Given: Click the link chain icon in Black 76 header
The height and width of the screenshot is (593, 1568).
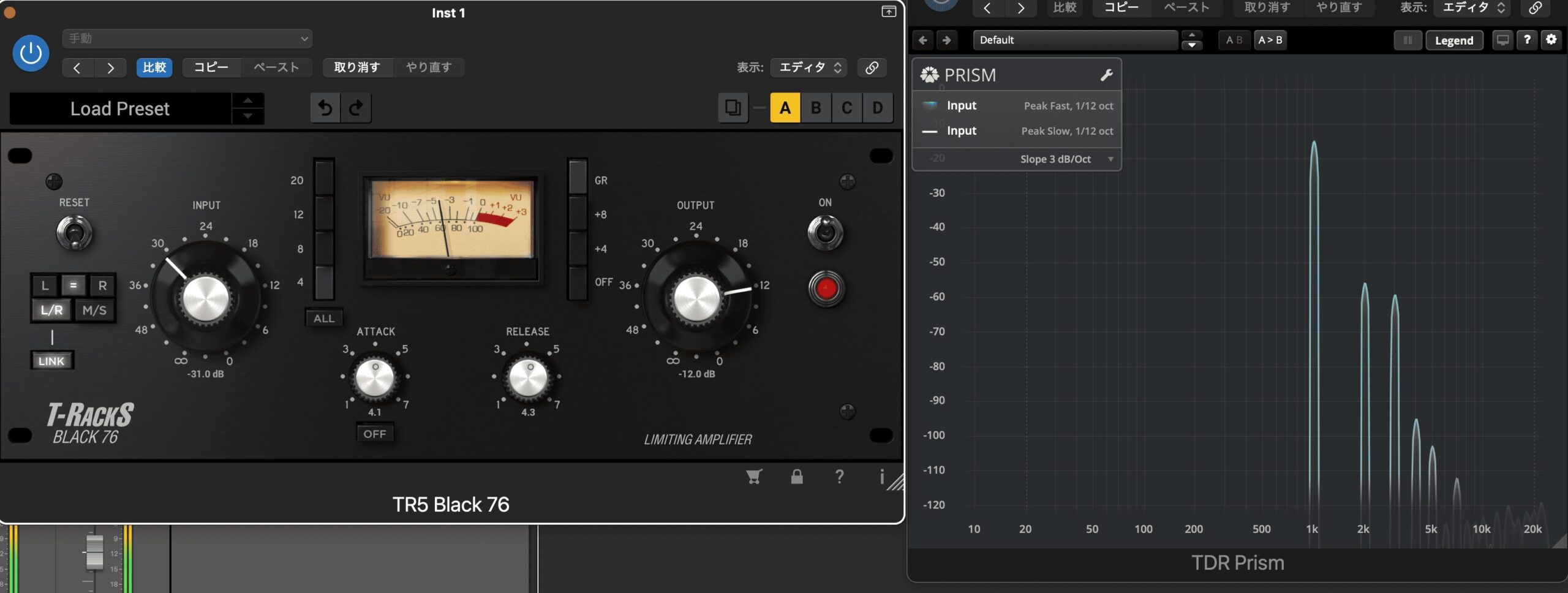Looking at the screenshot, I should (872, 67).
